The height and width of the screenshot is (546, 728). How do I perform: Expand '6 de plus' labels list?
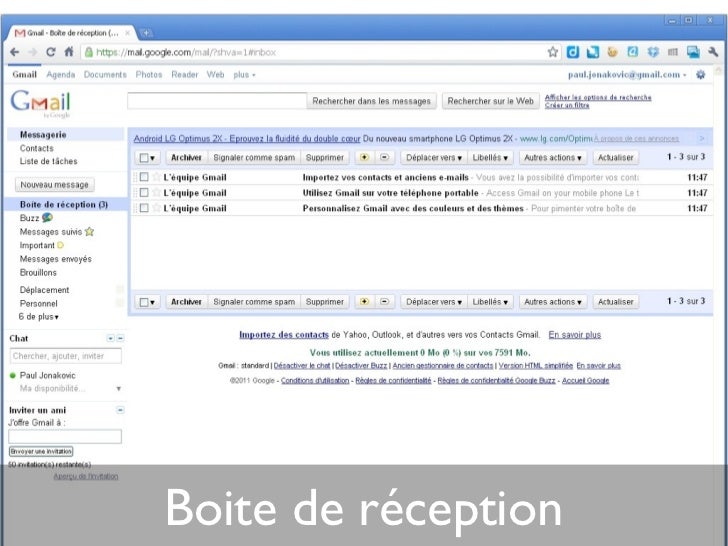39,317
